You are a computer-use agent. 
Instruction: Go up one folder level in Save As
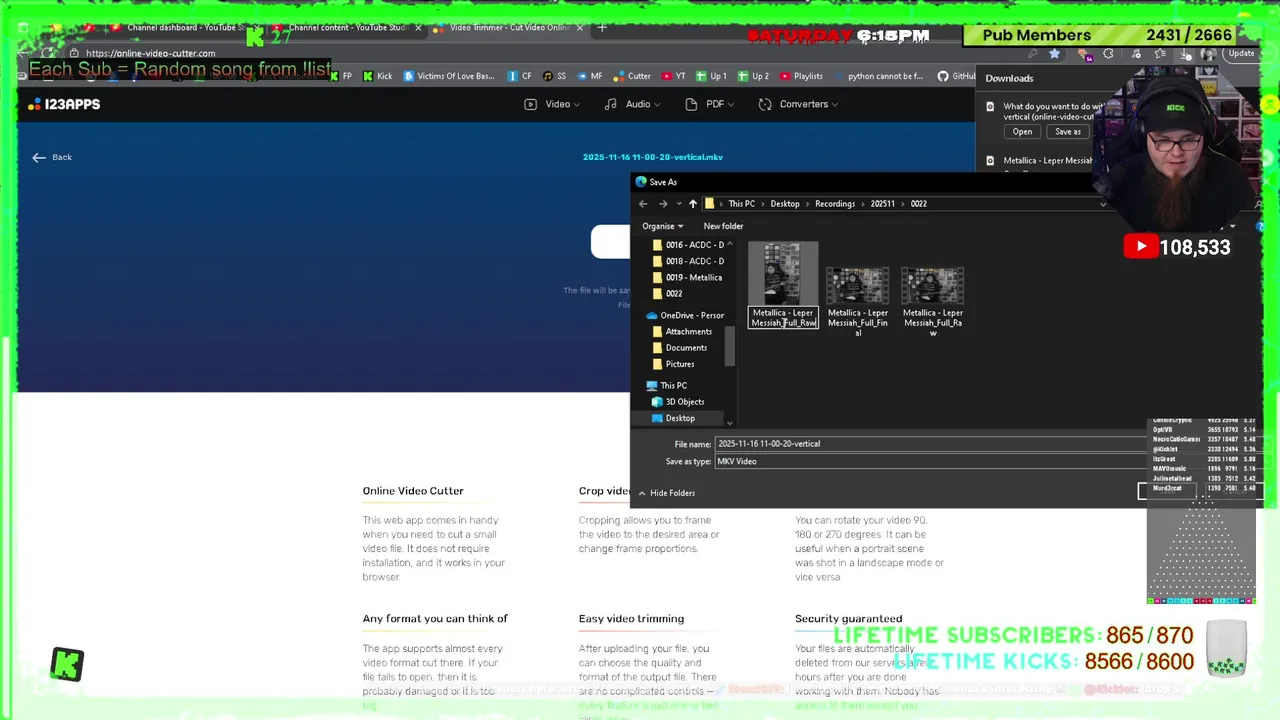692,204
